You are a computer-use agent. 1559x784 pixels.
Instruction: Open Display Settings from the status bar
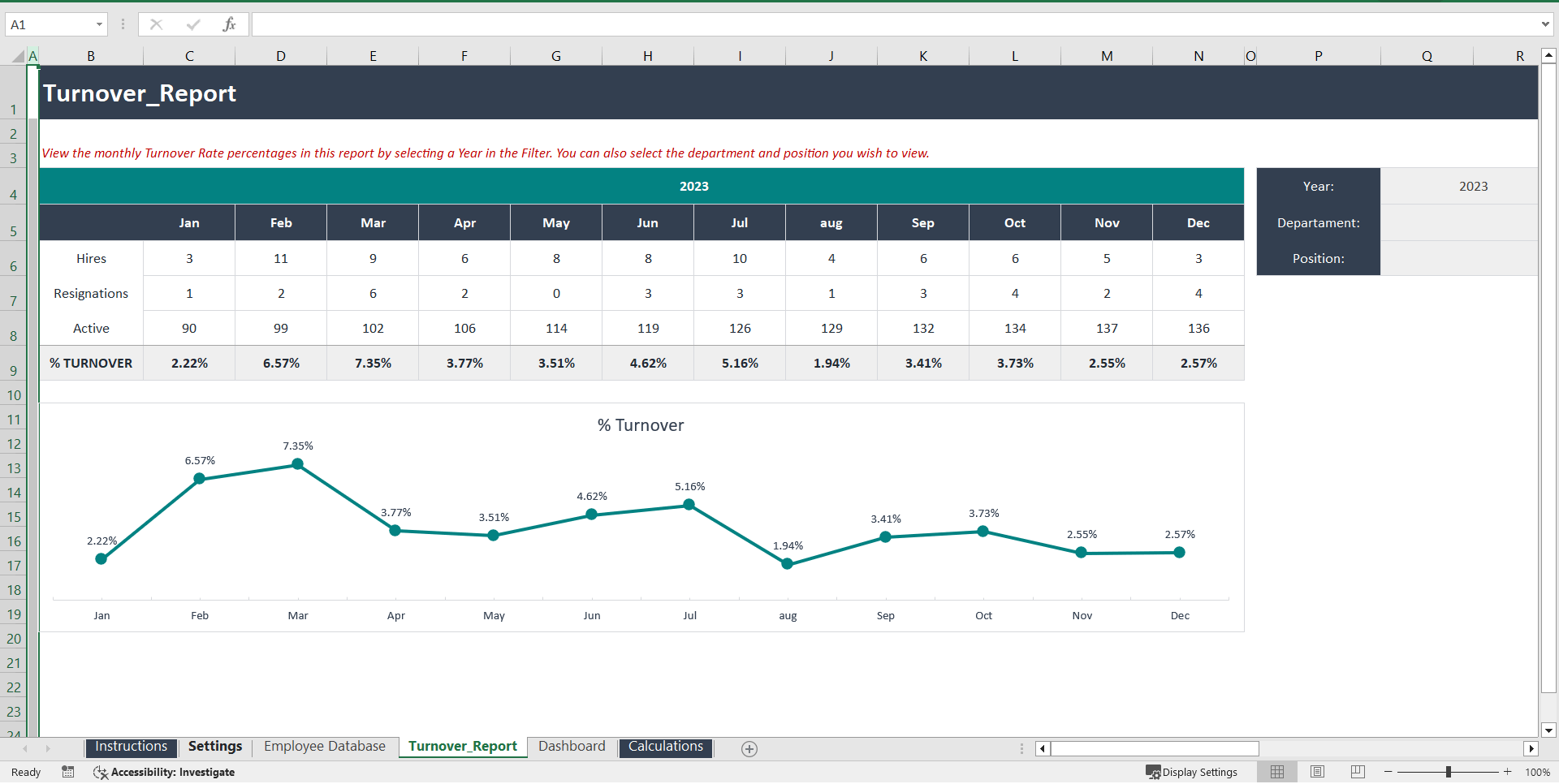[1192, 772]
